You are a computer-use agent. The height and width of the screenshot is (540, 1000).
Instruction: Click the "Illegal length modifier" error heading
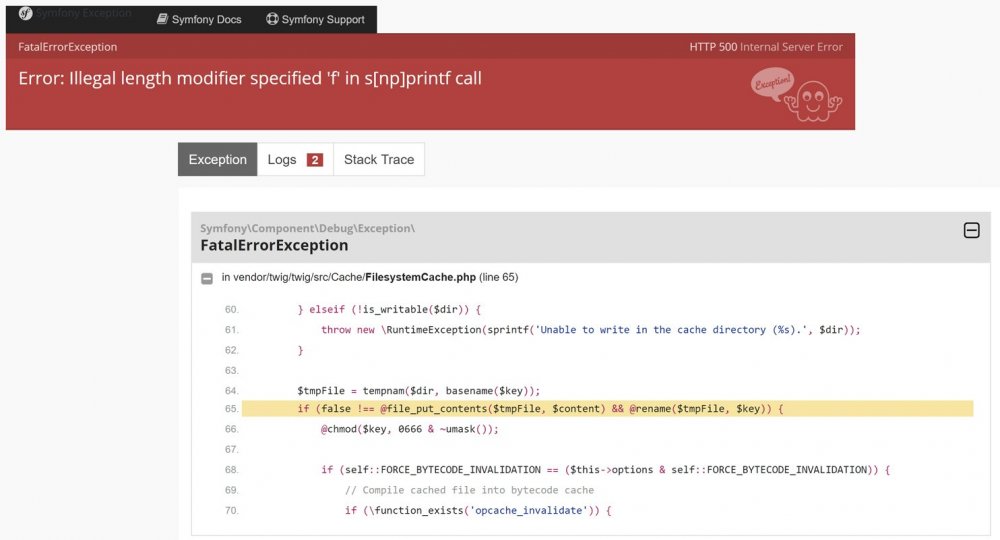tap(250, 77)
